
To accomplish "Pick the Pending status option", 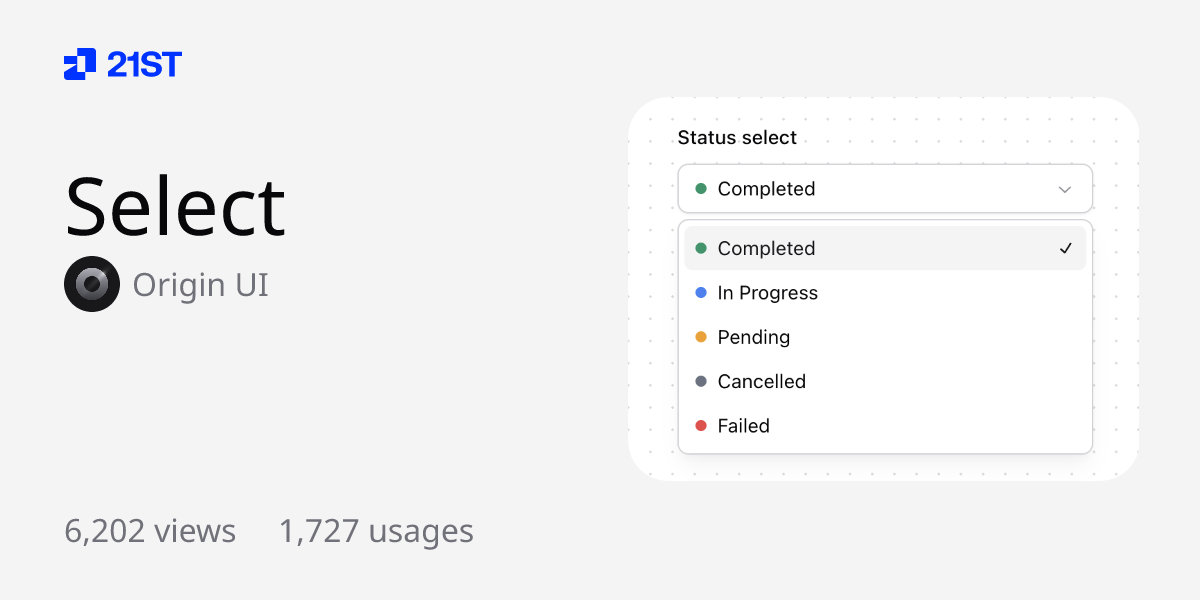I will coord(753,337).
